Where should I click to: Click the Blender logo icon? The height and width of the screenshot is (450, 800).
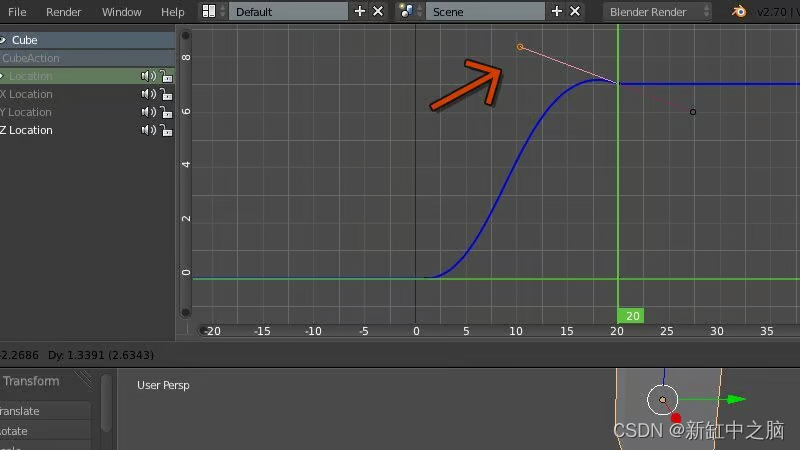point(739,11)
